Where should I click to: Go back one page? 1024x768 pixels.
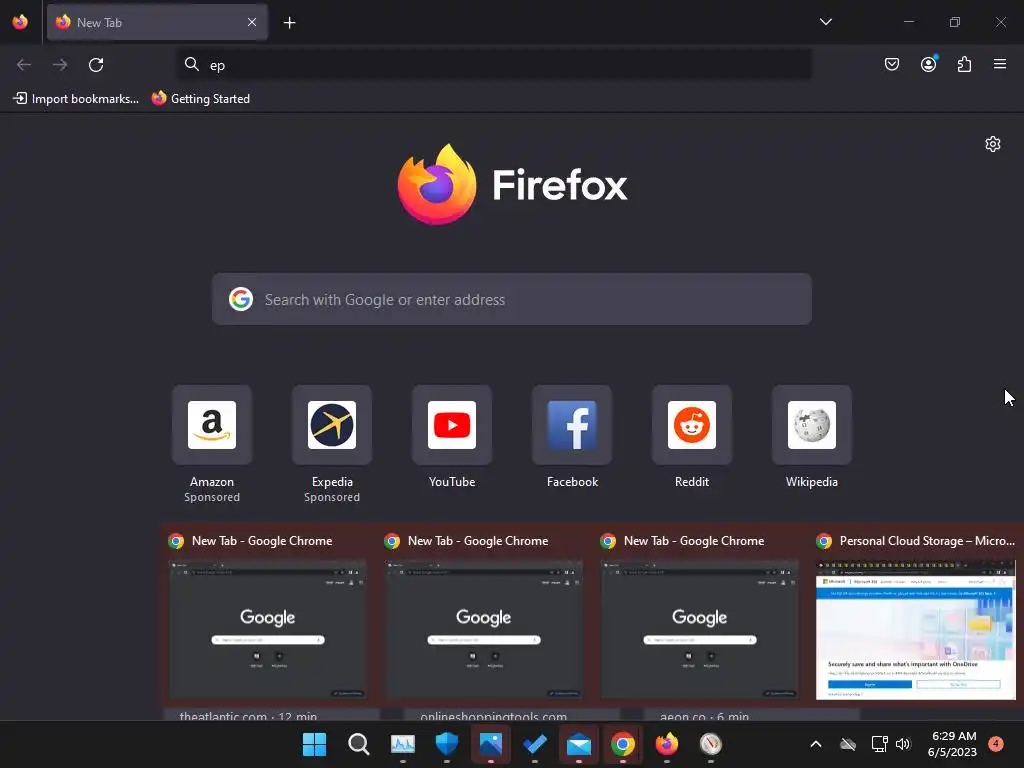[x=24, y=65]
